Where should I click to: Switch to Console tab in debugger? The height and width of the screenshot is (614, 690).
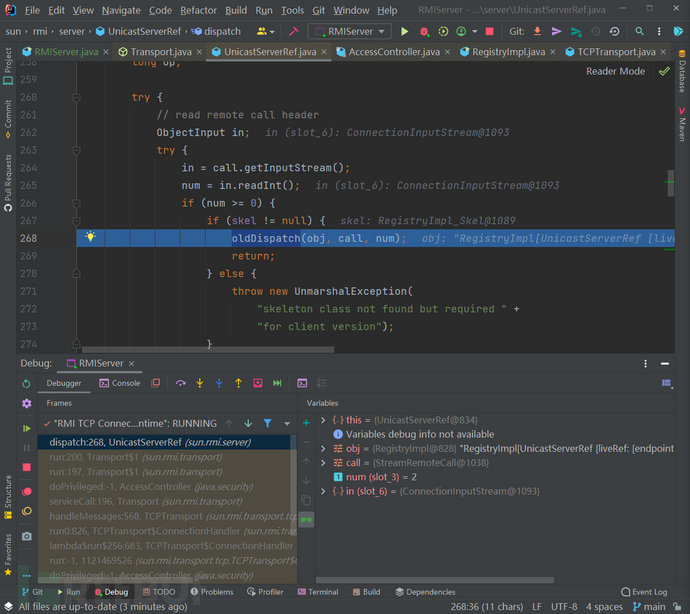click(120, 383)
